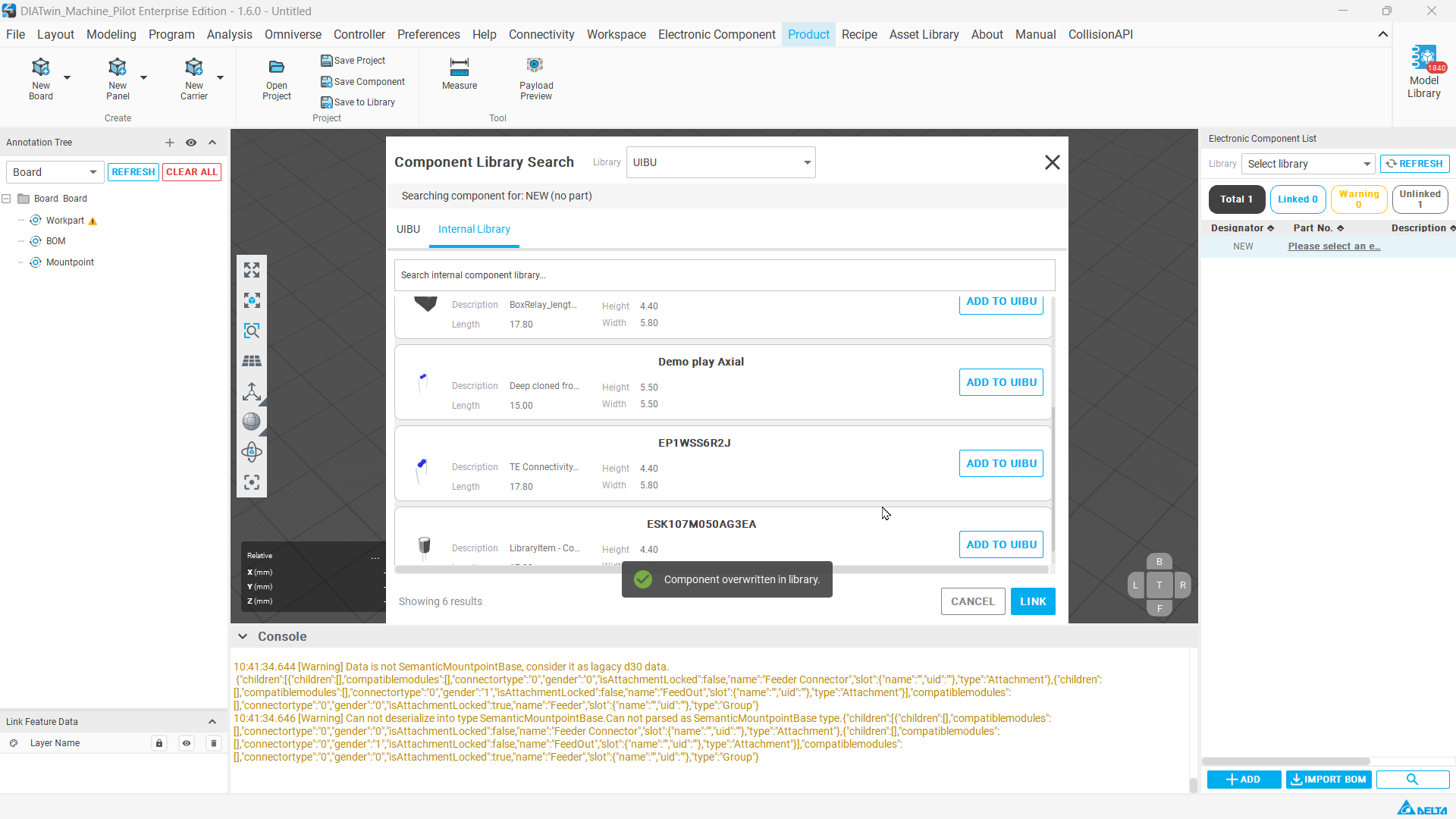The width and height of the screenshot is (1456, 819).
Task: Toggle the Unlinked 1 filter
Action: click(x=1420, y=199)
